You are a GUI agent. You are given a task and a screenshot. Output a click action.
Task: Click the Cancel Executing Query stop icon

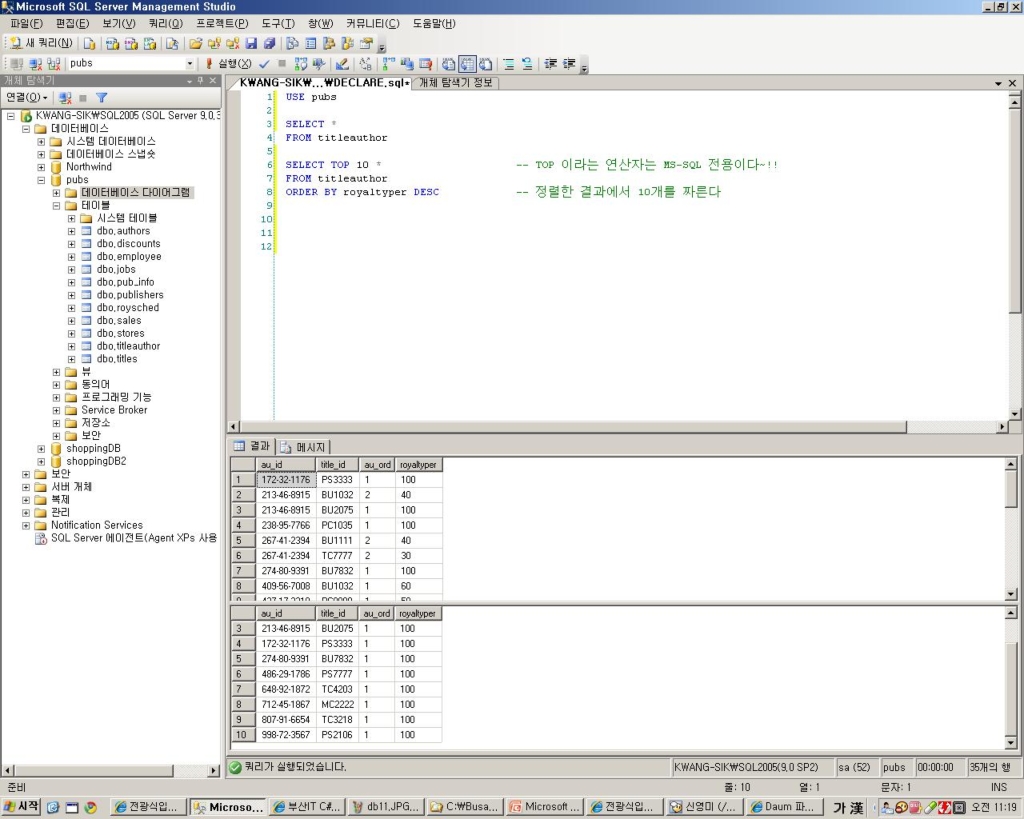point(282,63)
